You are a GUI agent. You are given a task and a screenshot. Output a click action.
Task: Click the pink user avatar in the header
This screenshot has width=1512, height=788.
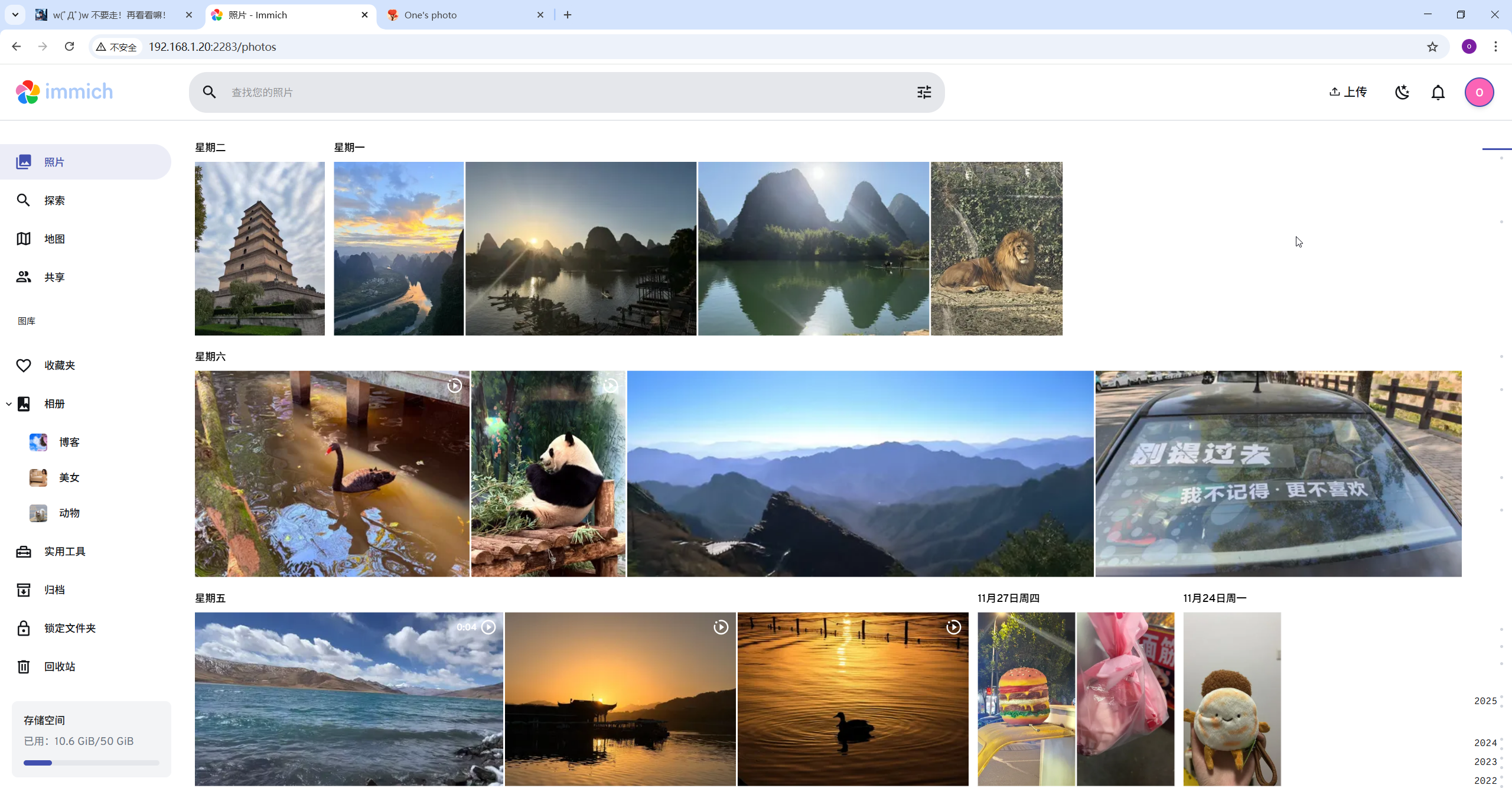(x=1479, y=92)
